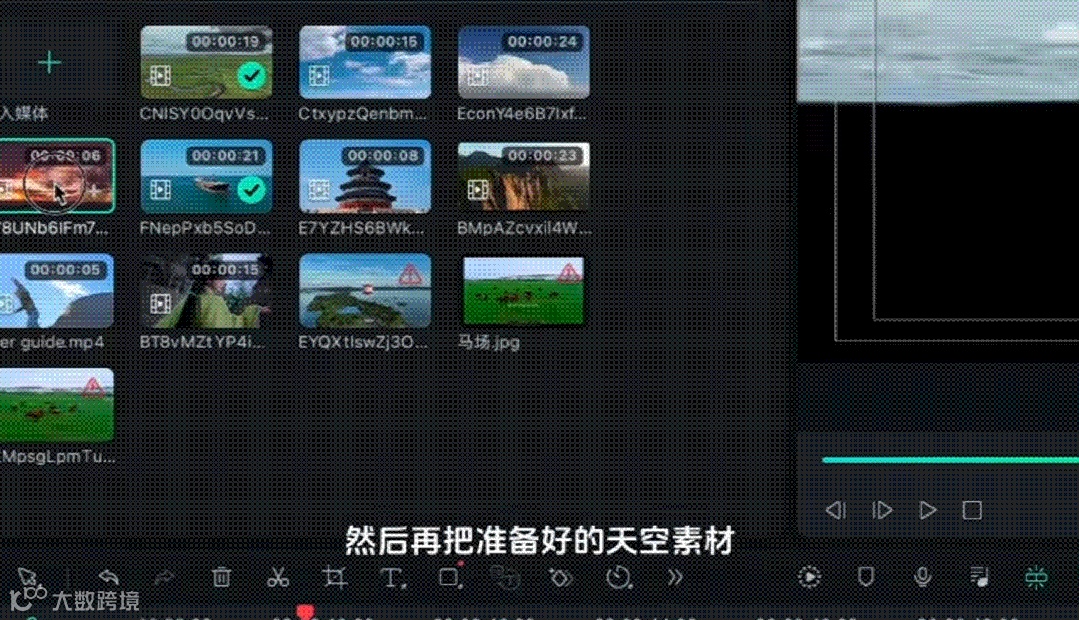
Task: Click the render preview dotted play icon
Action: (x=809, y=577)
